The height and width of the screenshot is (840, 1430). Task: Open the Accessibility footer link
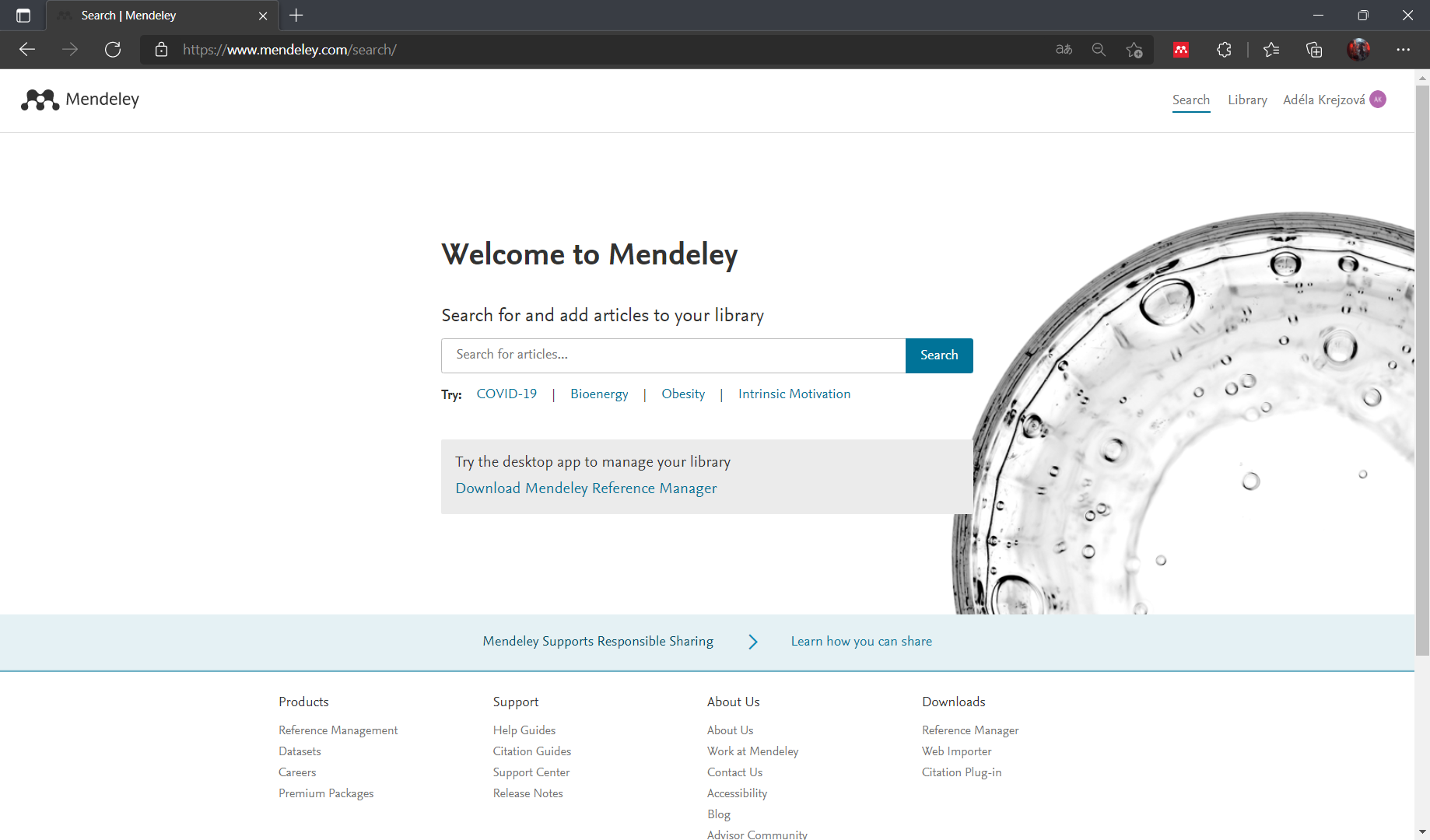click(x=737, y=793)
